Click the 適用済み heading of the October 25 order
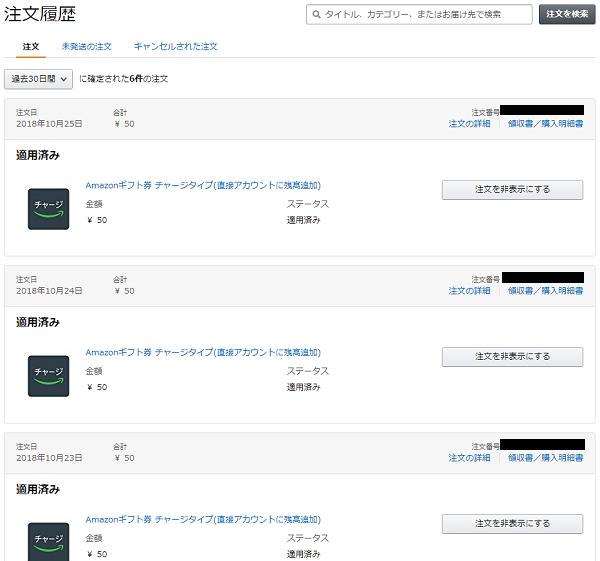 (38, 155)
